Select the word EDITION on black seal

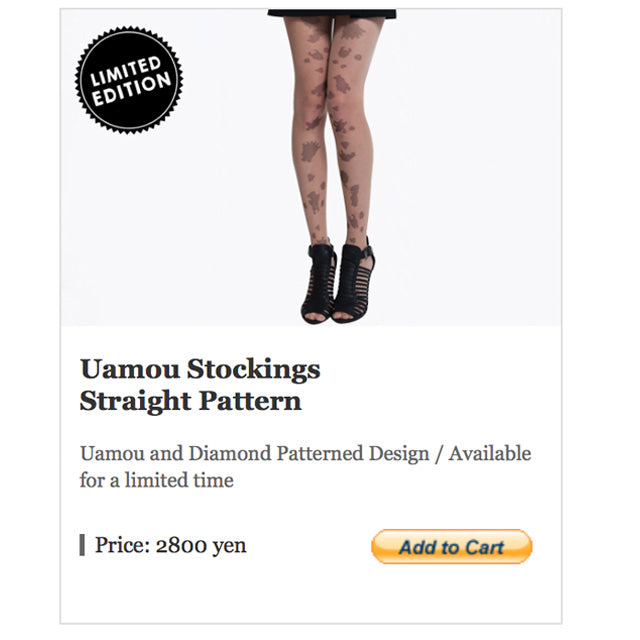tap(131, 89)
